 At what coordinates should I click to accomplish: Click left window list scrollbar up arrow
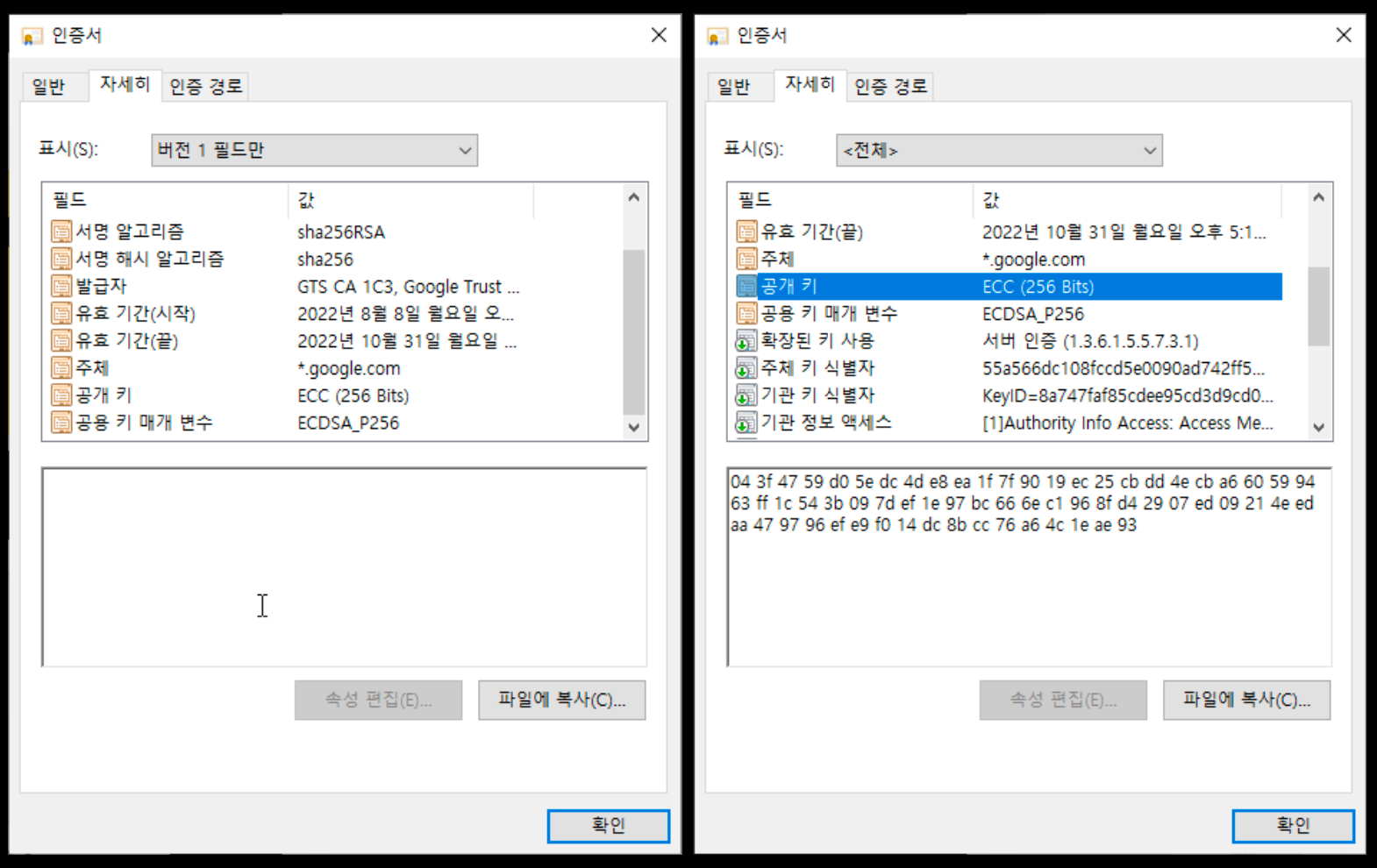point(634,197)
